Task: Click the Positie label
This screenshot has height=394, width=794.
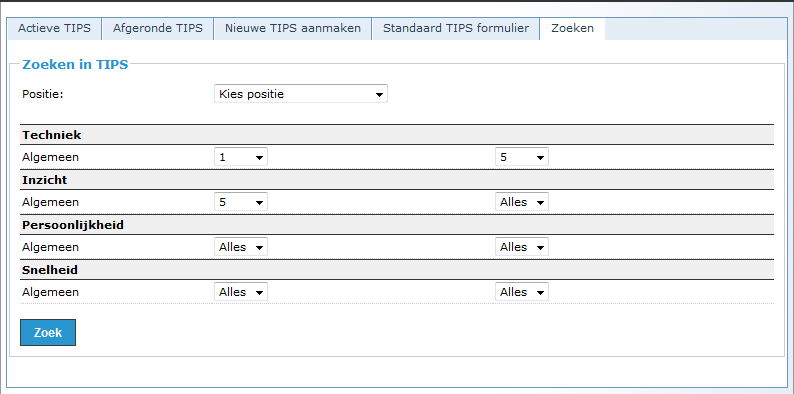Action: 43,94
